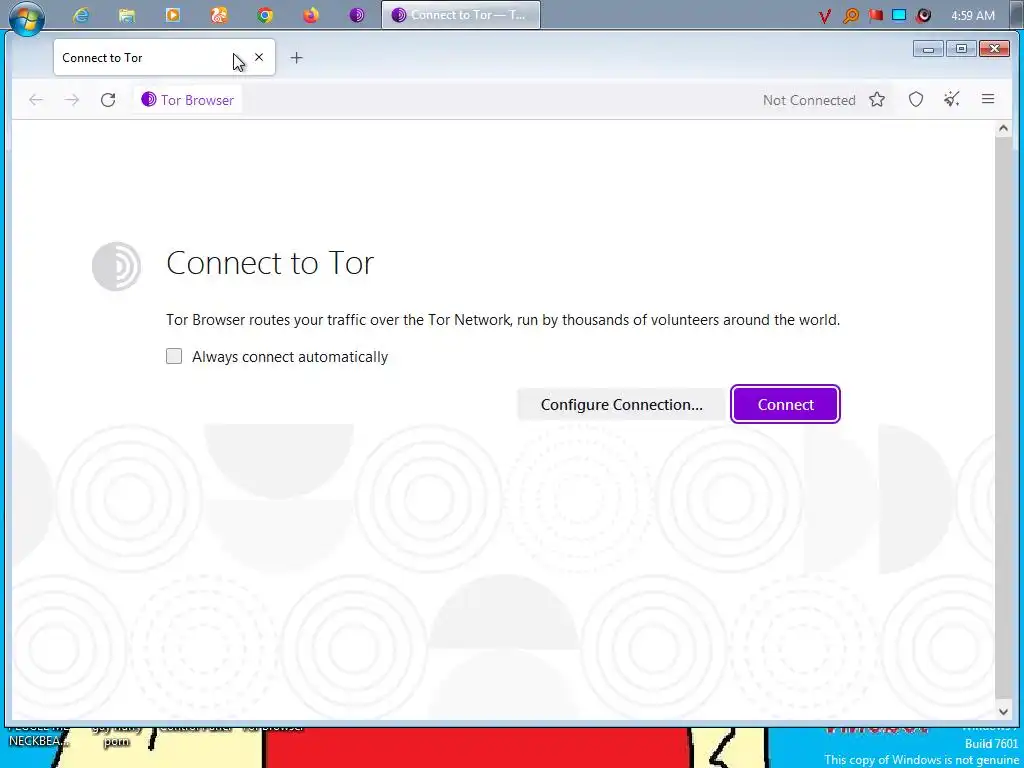Open Windows Media Player in taskbar
The width and height of the screenshot is (1024, 768).
click(172, 15)
